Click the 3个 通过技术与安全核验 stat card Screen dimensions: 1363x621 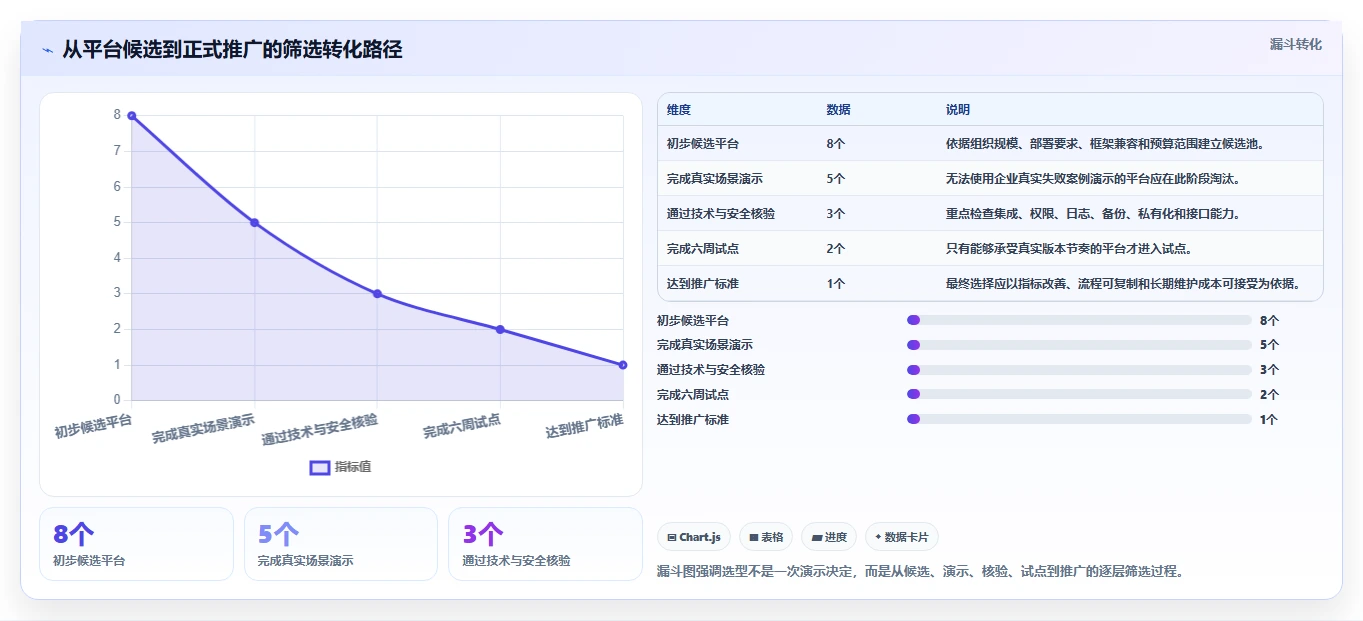(545, 544)
